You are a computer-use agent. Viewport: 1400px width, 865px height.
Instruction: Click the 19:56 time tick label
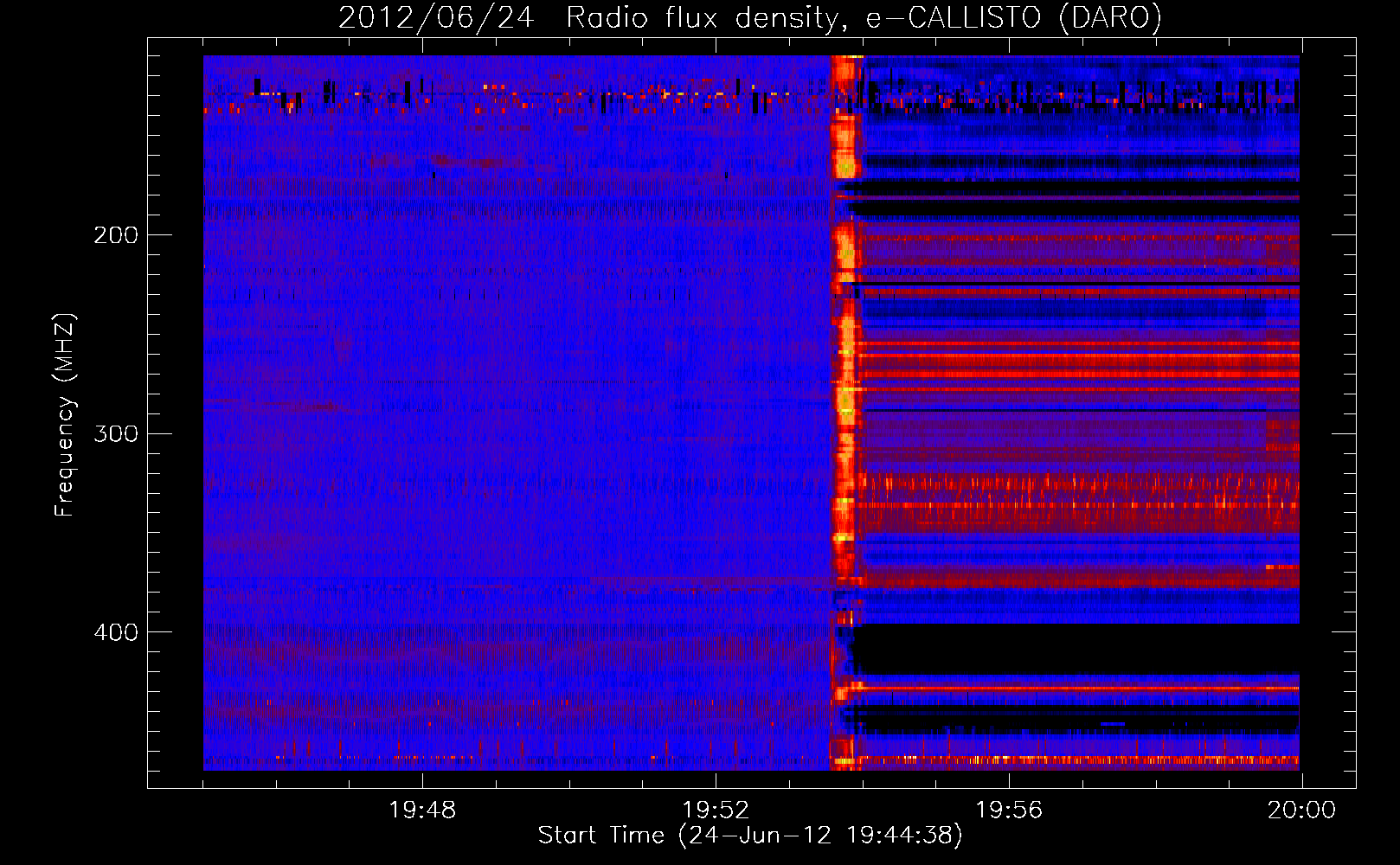click(1009, 811)
